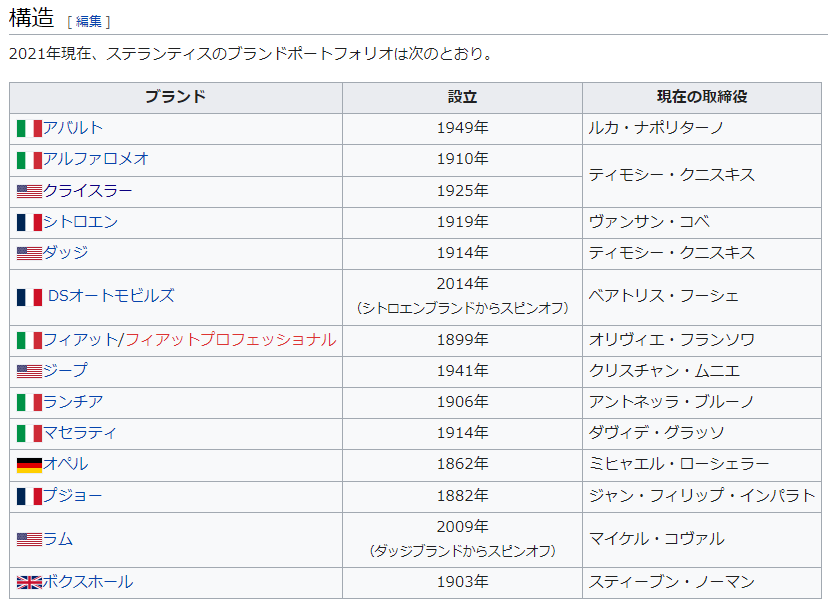The height and width of the screenshot is (601, 828).
Task: Open the アルファロメオ brand link
Action: (x=95, y=159)
